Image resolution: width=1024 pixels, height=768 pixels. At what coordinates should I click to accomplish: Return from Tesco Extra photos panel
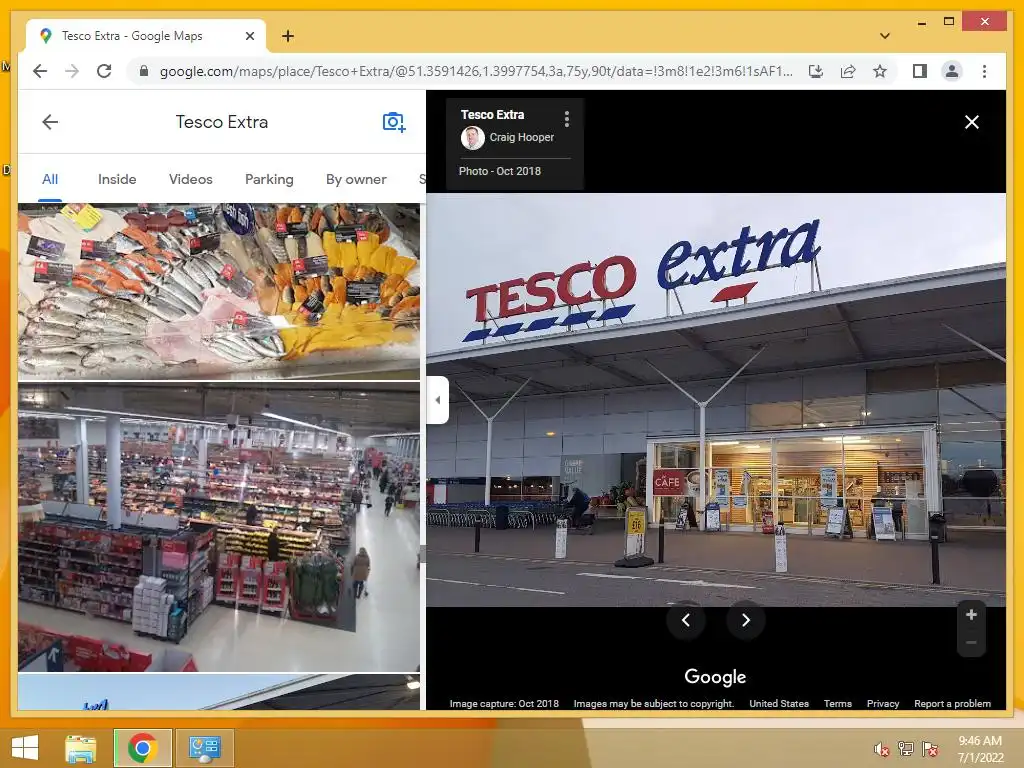point(50,122)
